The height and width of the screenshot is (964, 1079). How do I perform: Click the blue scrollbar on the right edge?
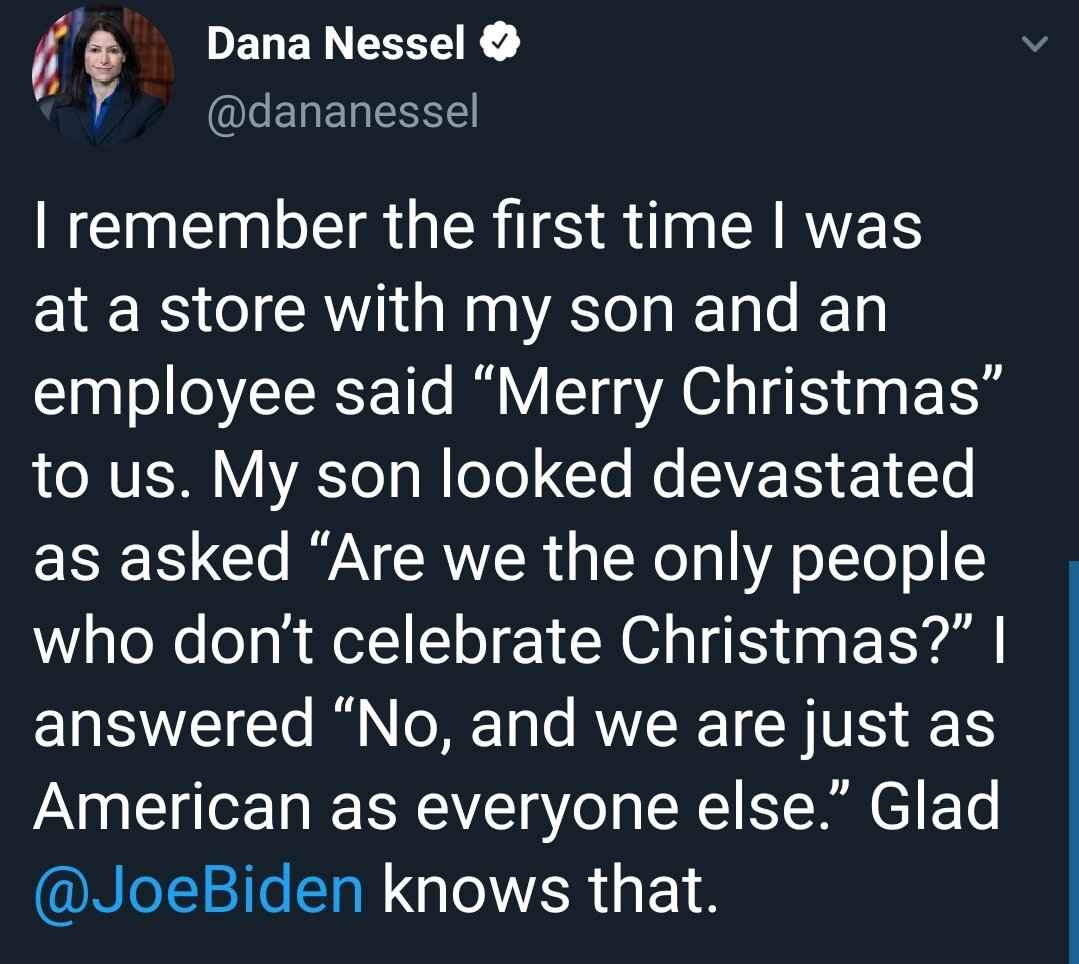(1074, 760)
